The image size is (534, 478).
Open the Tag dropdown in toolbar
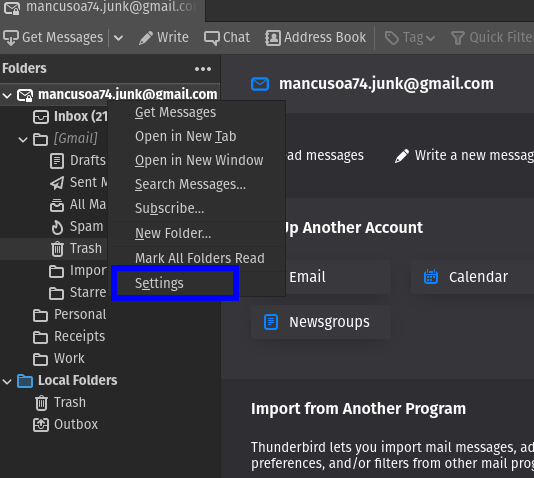coord(410,38)
